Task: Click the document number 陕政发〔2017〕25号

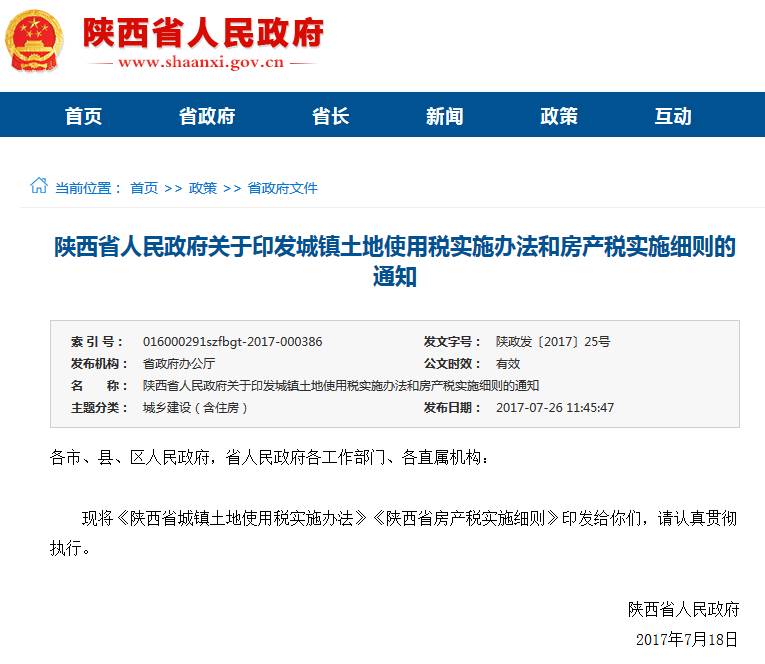Action: point(553,342)
